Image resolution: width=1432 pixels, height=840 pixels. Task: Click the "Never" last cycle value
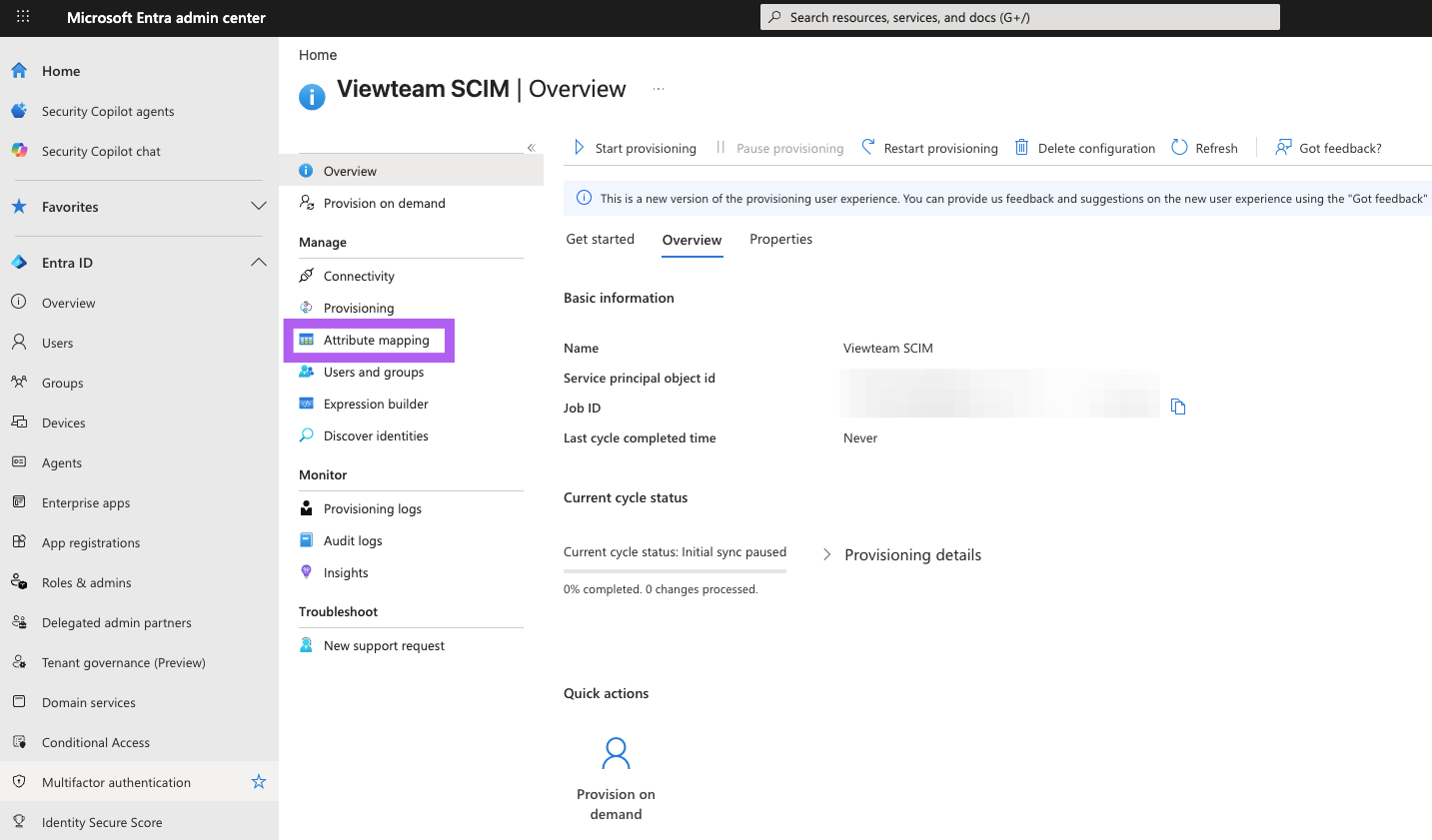pos(860,438)
